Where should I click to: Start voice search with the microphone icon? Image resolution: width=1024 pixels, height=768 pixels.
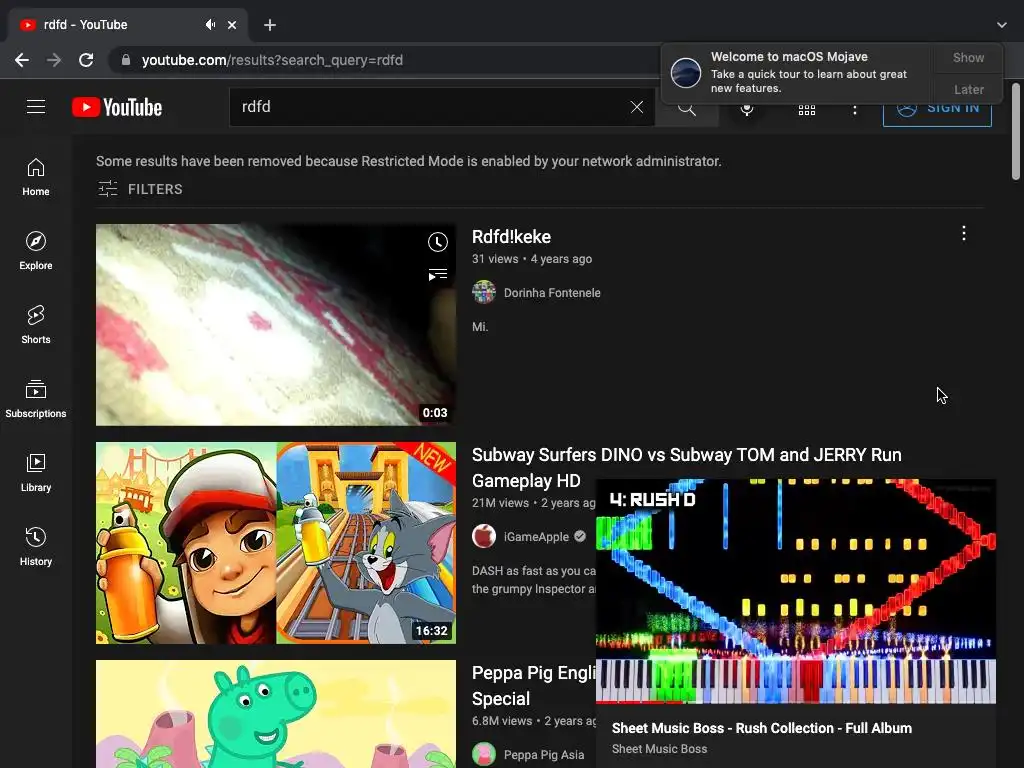point(746,109)
